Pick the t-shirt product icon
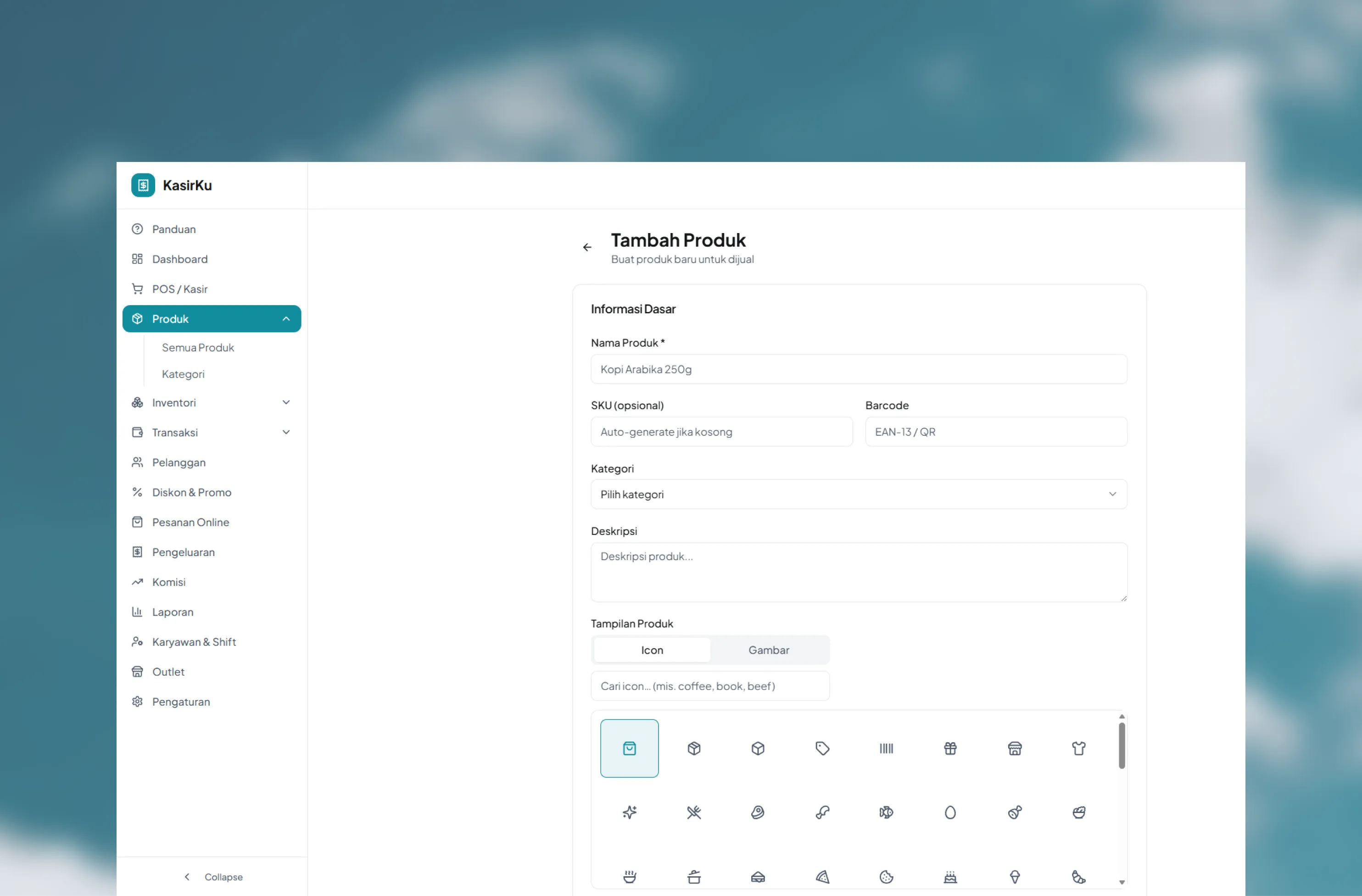The height and width of the screenshot is (896, 1362). [1078, 748]
